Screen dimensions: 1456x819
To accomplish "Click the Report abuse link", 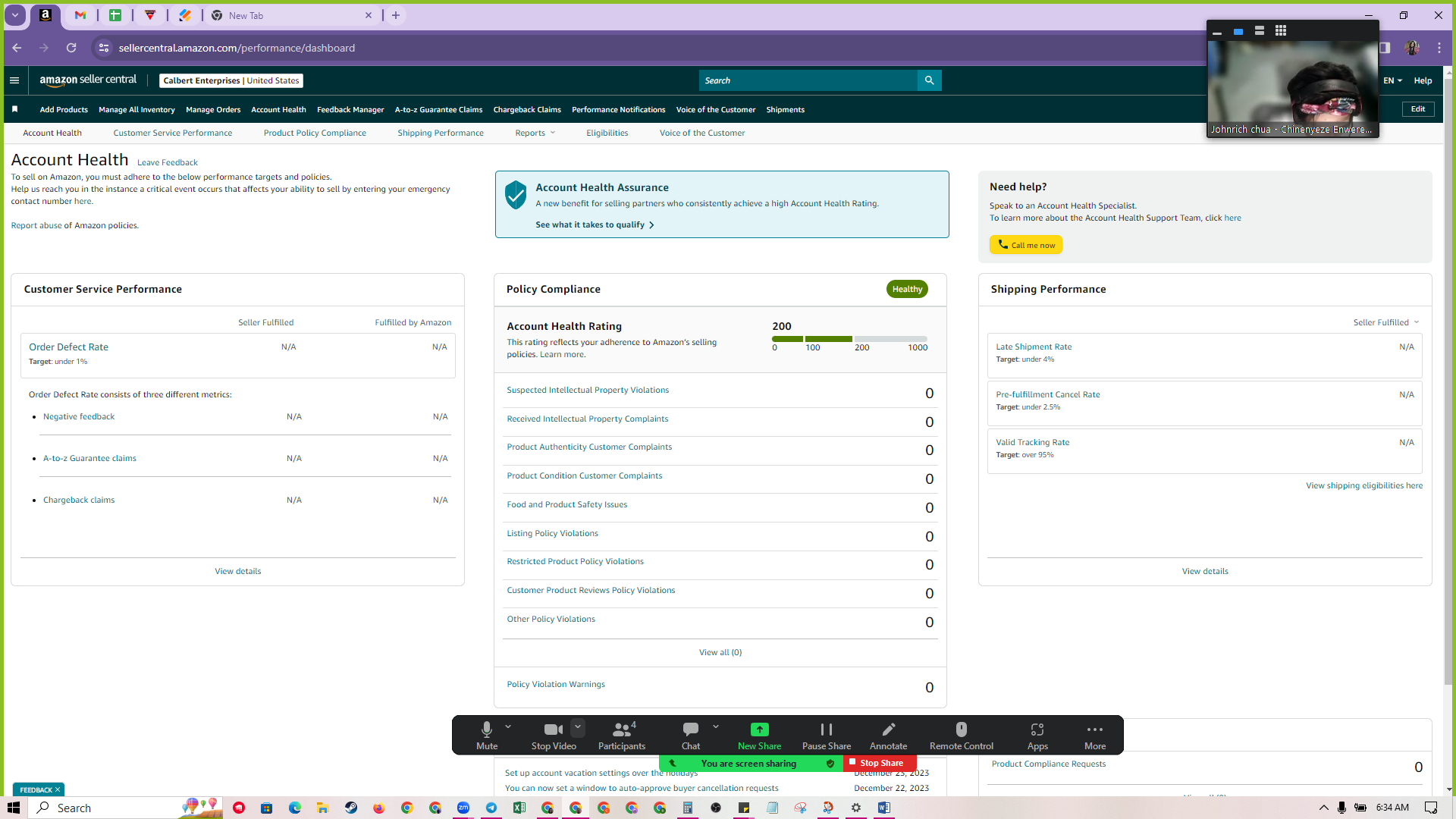I will [36, 225].
